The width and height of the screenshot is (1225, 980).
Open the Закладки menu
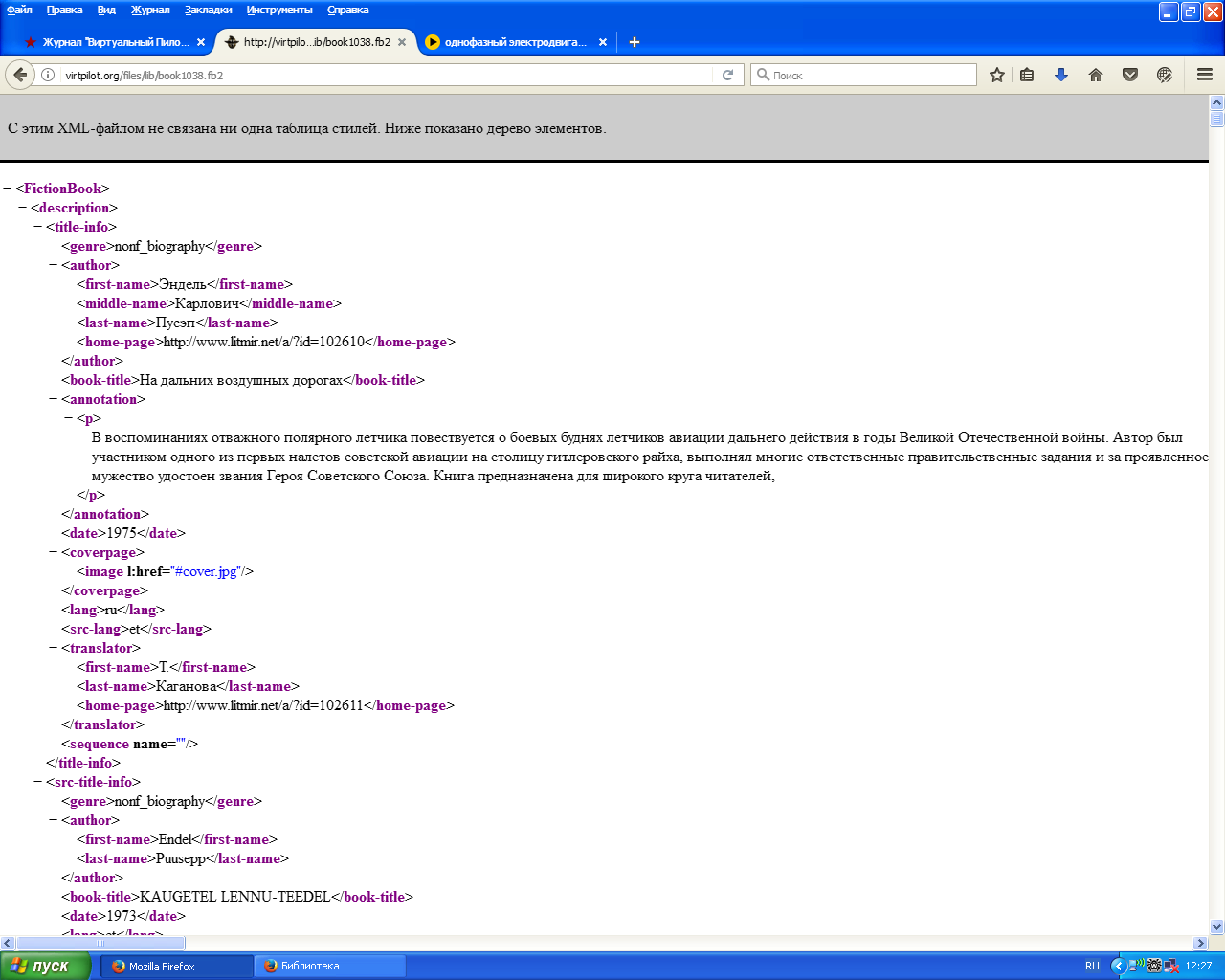point(209,10)
